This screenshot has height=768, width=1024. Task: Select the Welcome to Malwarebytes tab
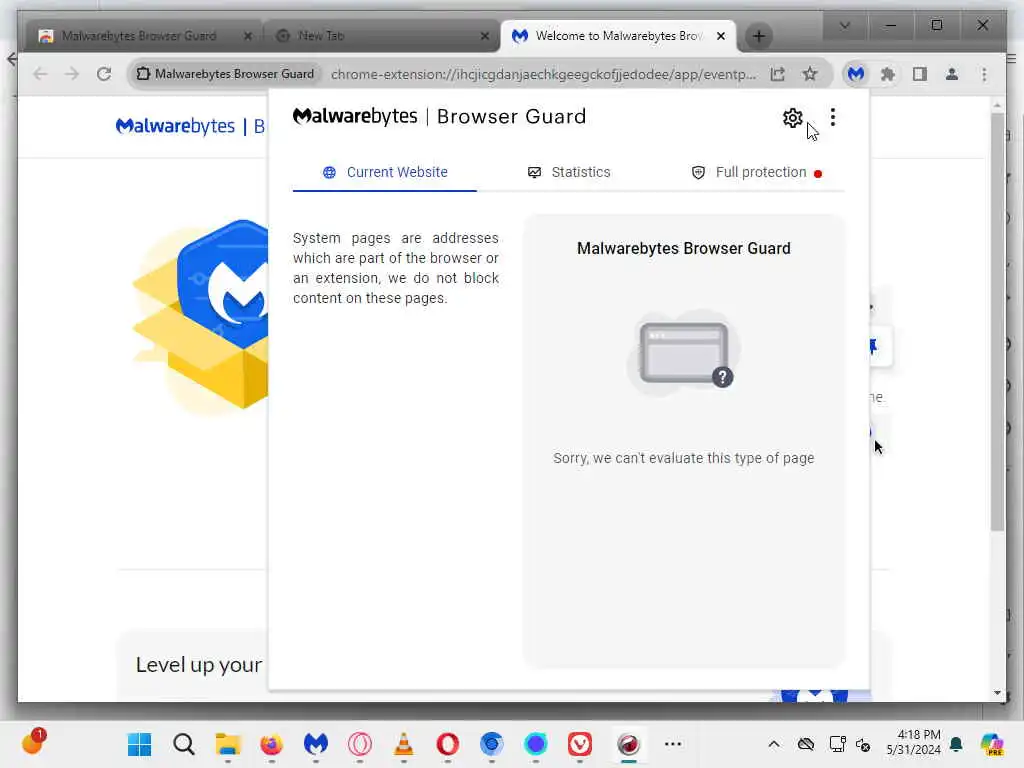click(x=617, y=36)
